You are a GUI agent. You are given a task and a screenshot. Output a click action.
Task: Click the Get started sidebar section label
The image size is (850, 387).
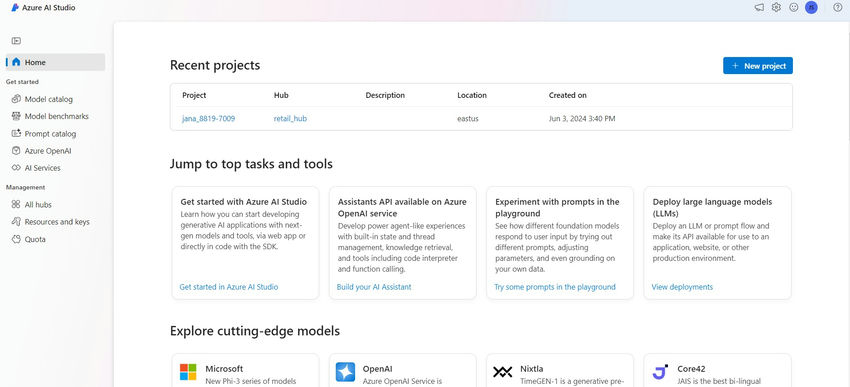(x=22, y=82)
